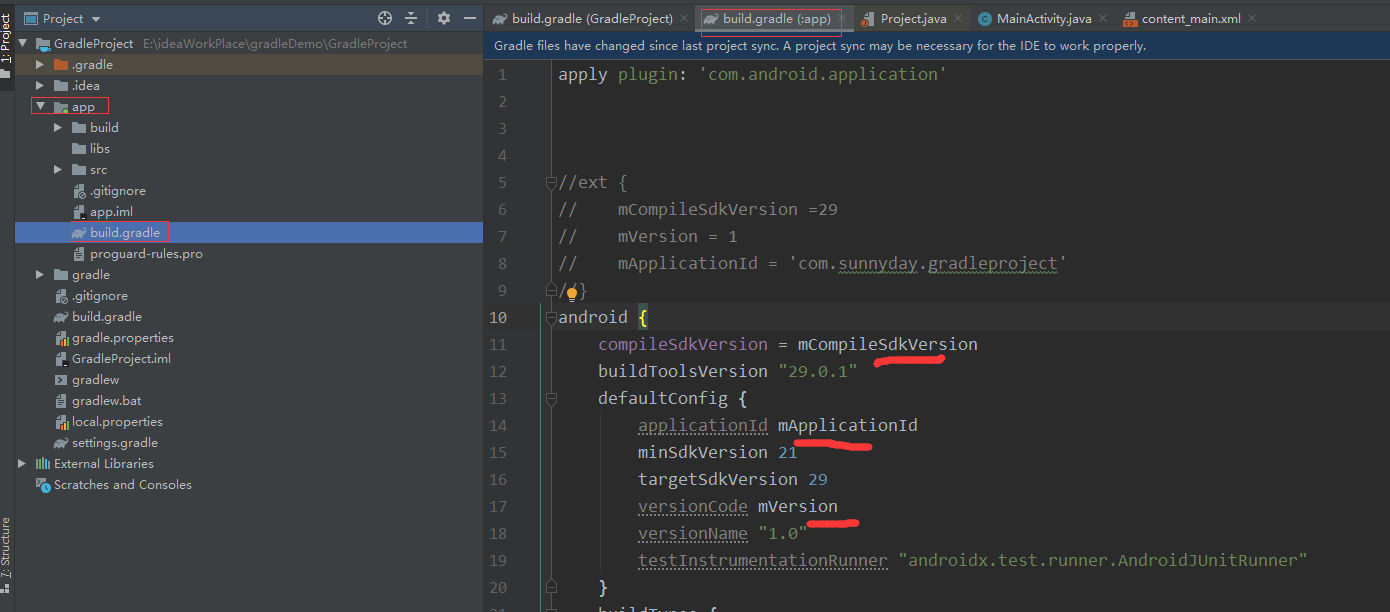The image size is (1390, 612).
Task: Expand the .gradle folder arrow
Action: point(40,65)
